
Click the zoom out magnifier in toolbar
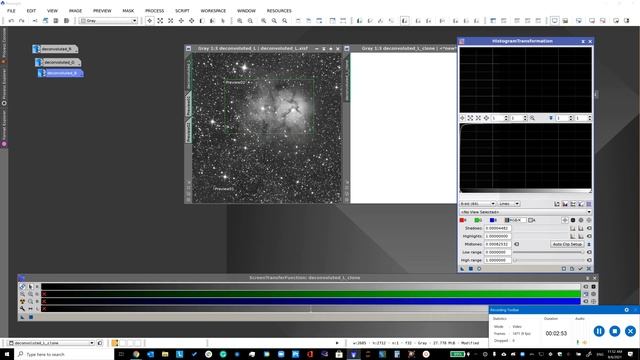pos(250,20)
